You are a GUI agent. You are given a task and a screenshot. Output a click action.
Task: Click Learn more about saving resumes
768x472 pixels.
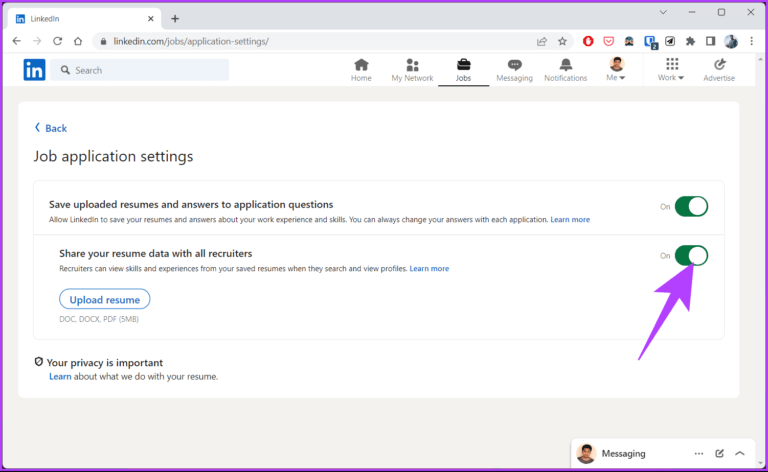[570, 220]
